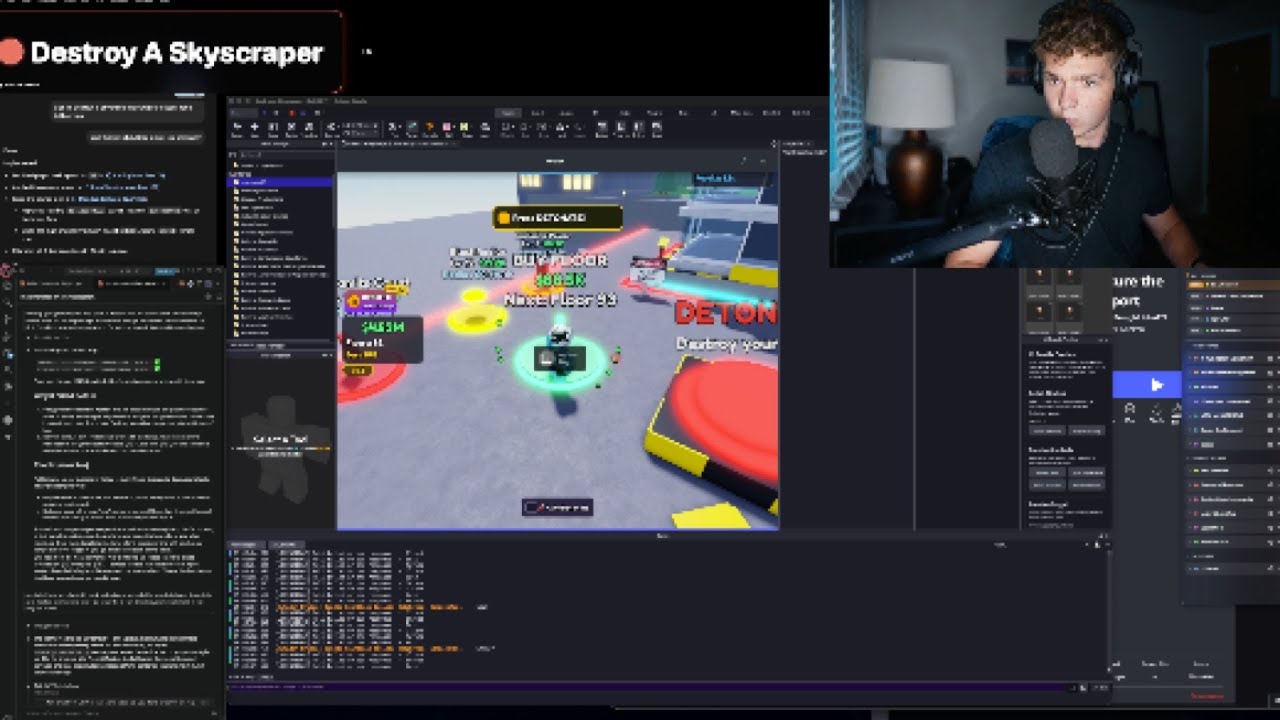Select the highlighted blue row in Explorer tree
This screenshot has width=1280, height=720.
pyautogui.click(x=279, y=182)
